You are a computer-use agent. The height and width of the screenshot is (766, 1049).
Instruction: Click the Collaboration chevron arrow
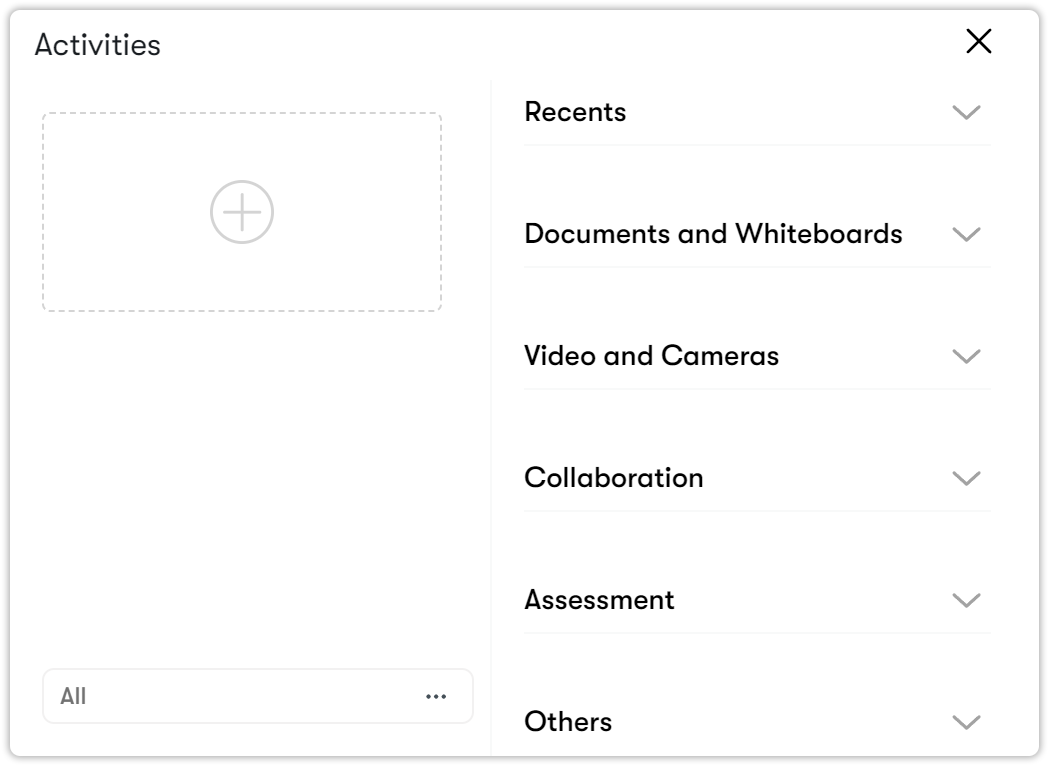[x=966, y=478]
